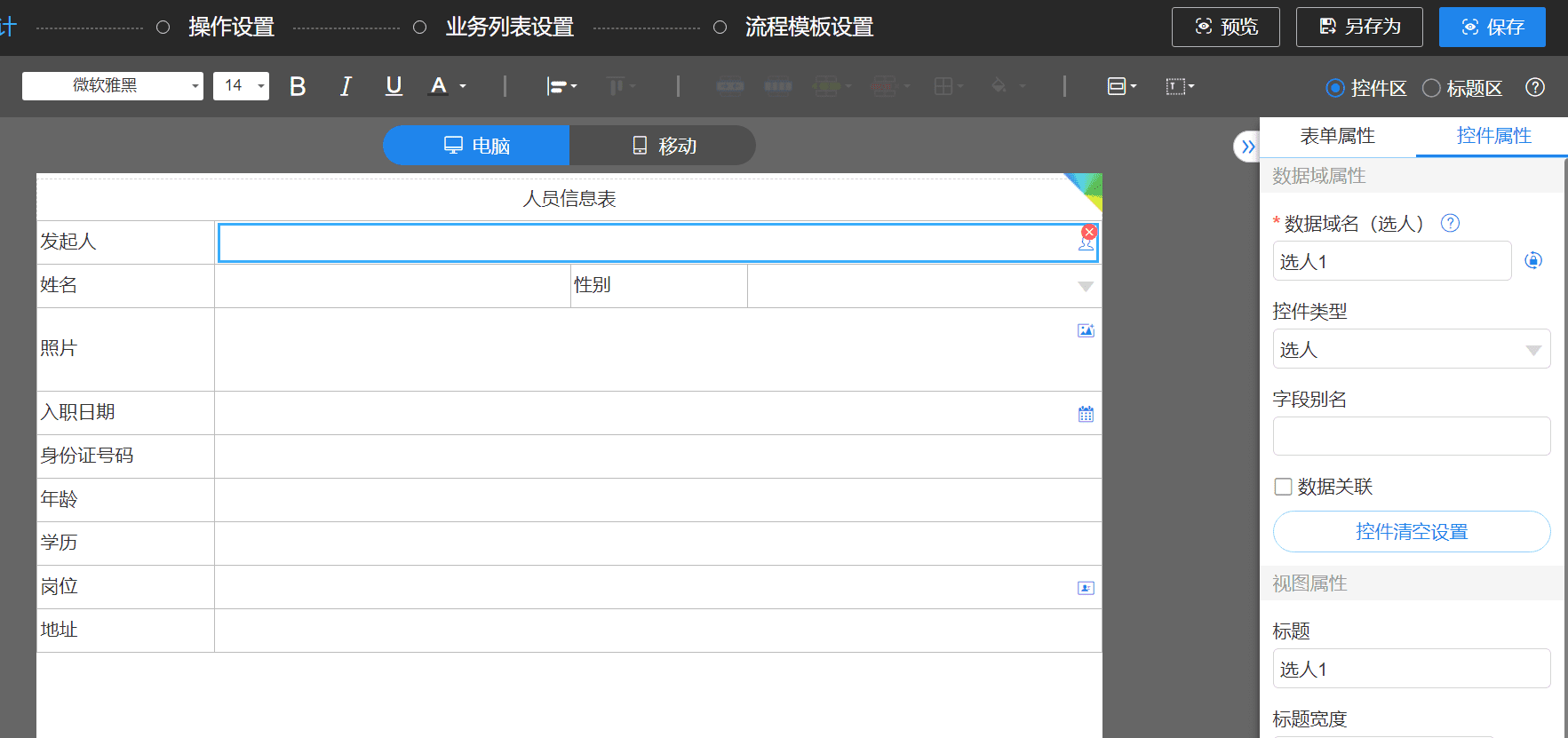Viewport: 1568px width, 738px height.
Task: Click the help icon beside 数据域名
Action: point(1450,223)
